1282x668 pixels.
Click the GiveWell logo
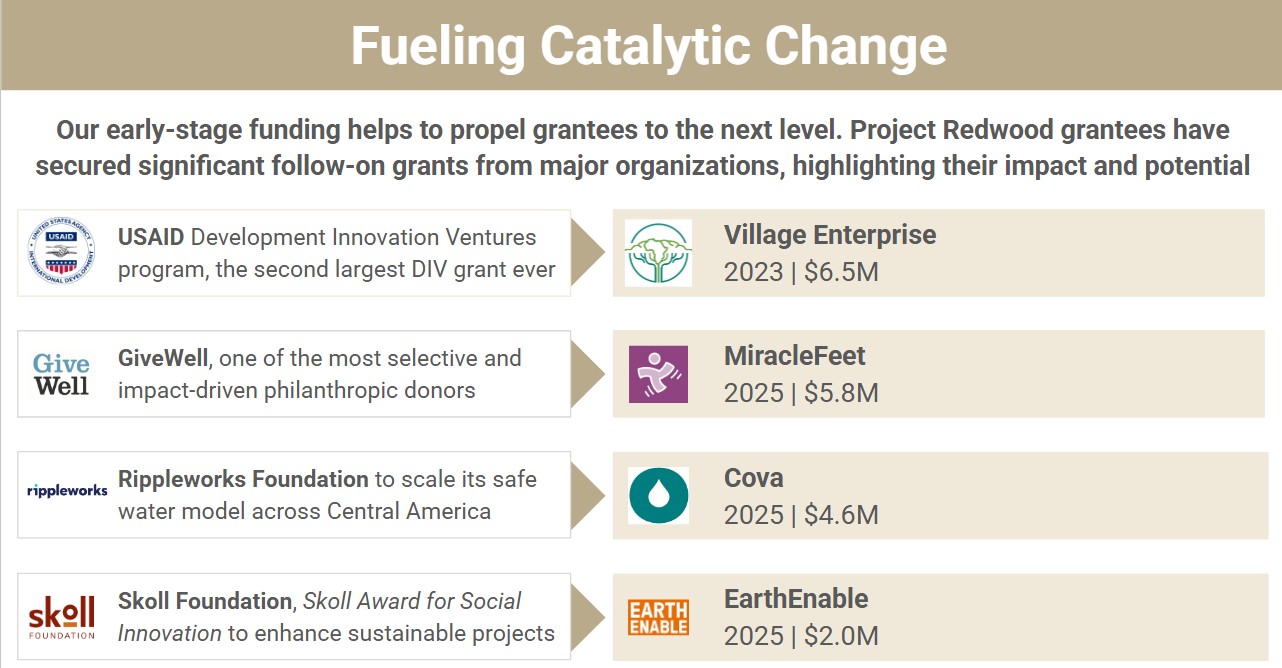(62, 374)
